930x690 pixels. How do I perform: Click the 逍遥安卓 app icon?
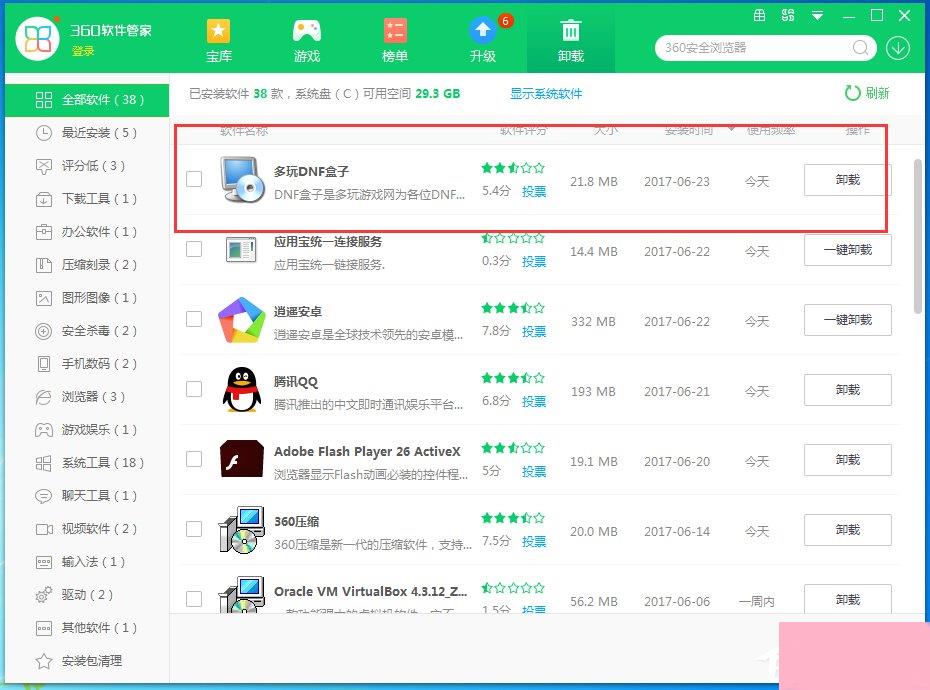coord(241,320)
